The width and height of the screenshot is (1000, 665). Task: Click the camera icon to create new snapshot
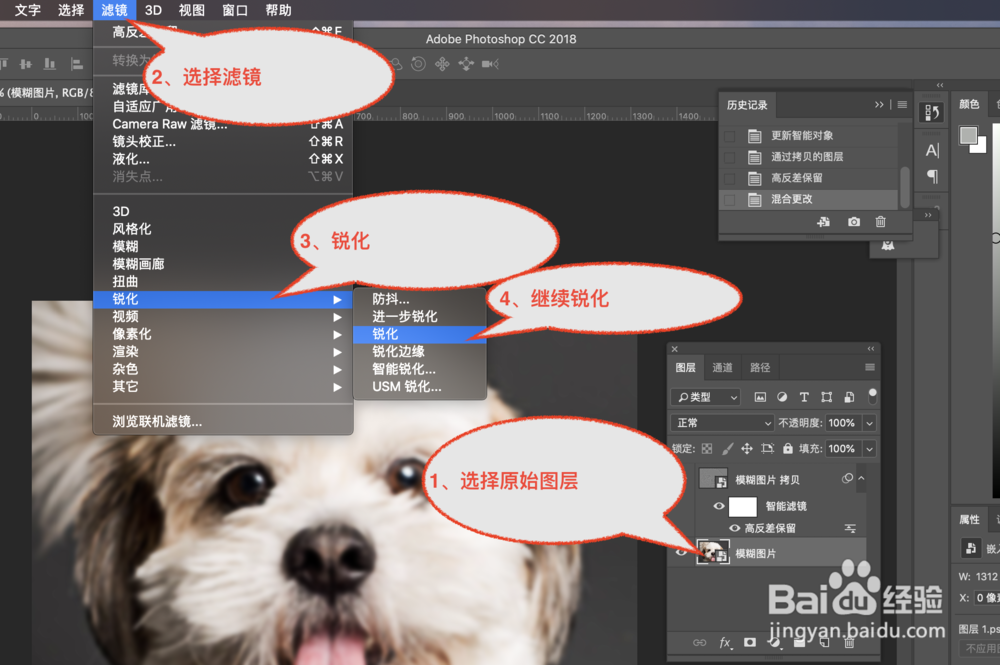(854, 221)
